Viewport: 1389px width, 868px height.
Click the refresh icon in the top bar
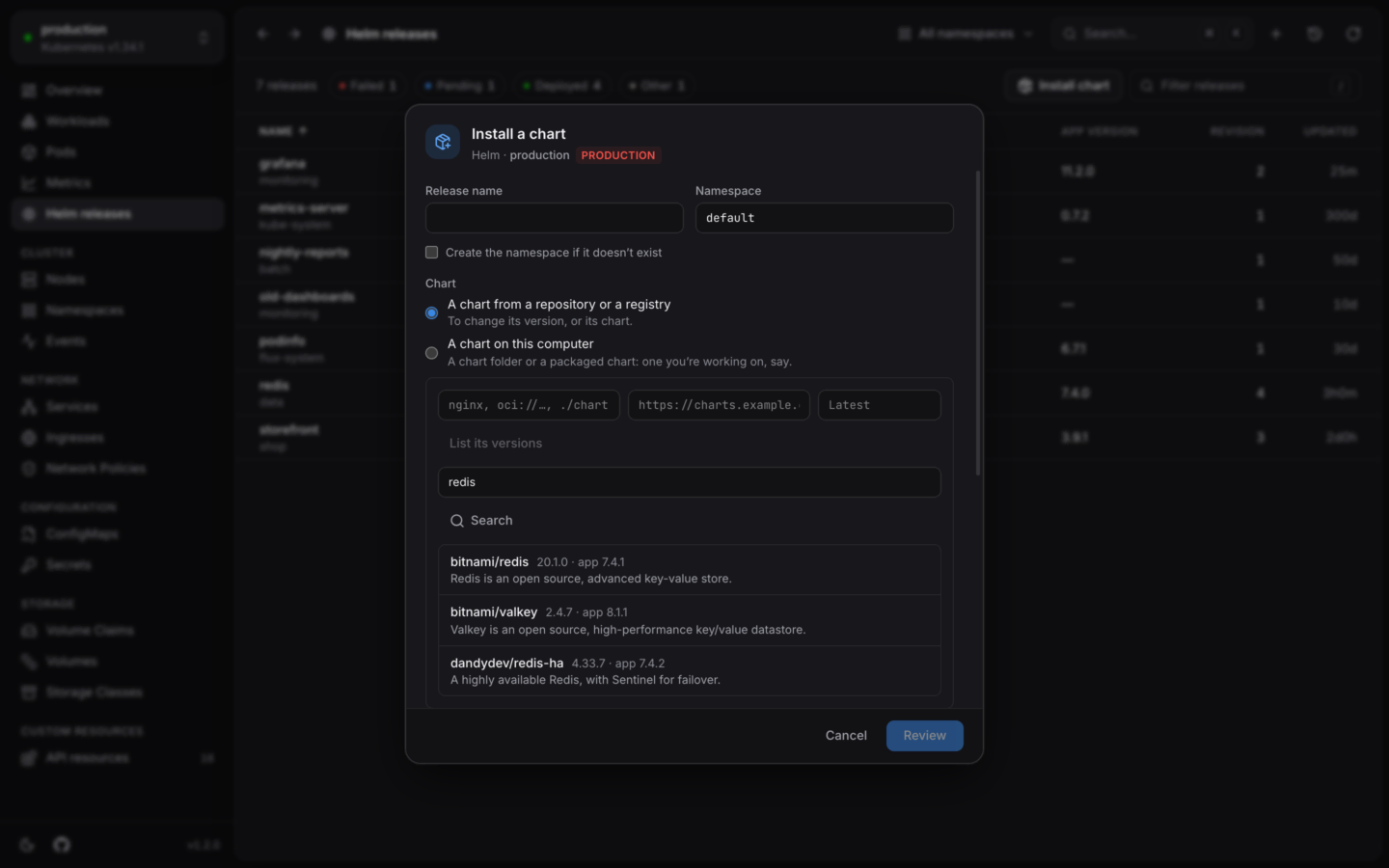click(1353, 34)
